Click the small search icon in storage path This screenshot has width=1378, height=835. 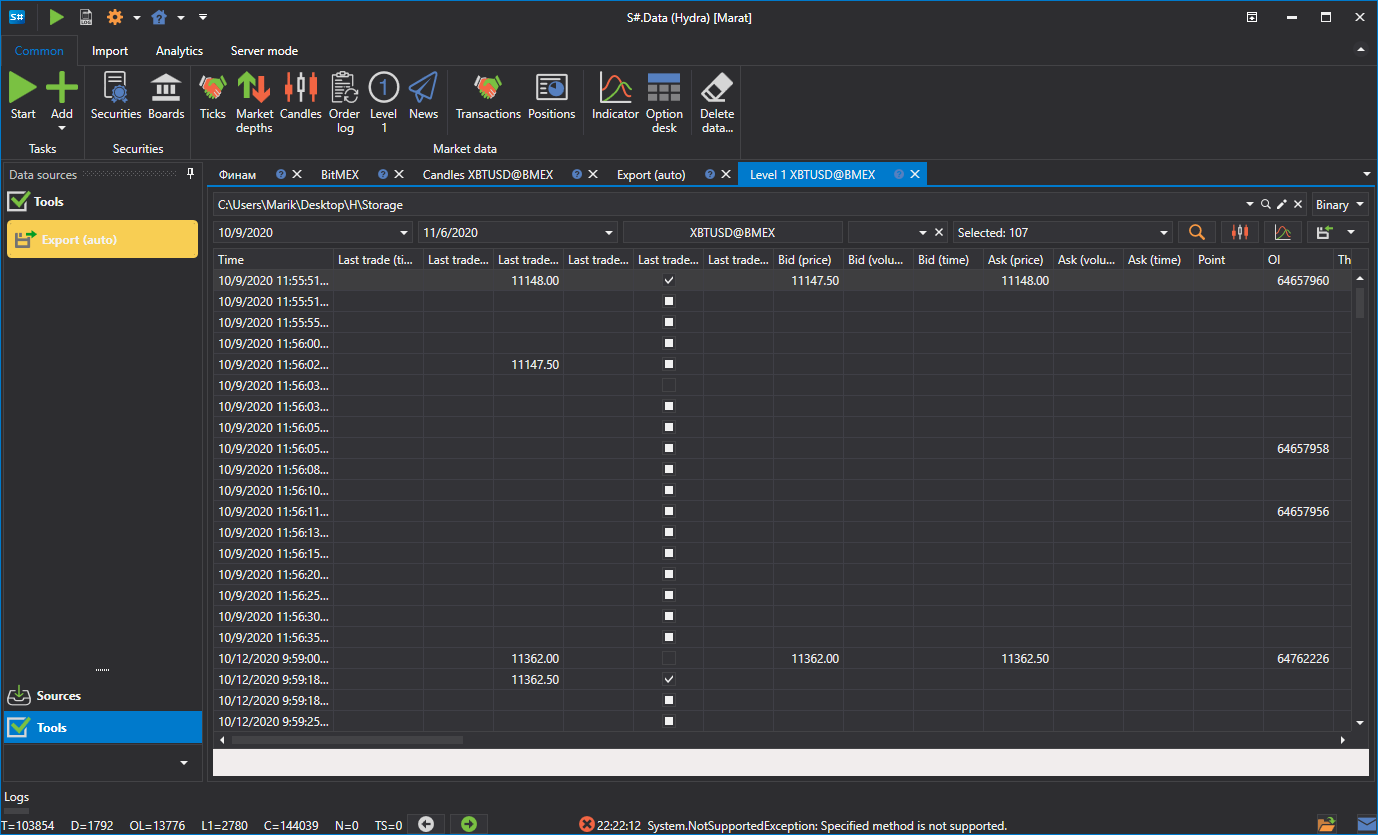pyautogui.click(x=1266, y=204)
